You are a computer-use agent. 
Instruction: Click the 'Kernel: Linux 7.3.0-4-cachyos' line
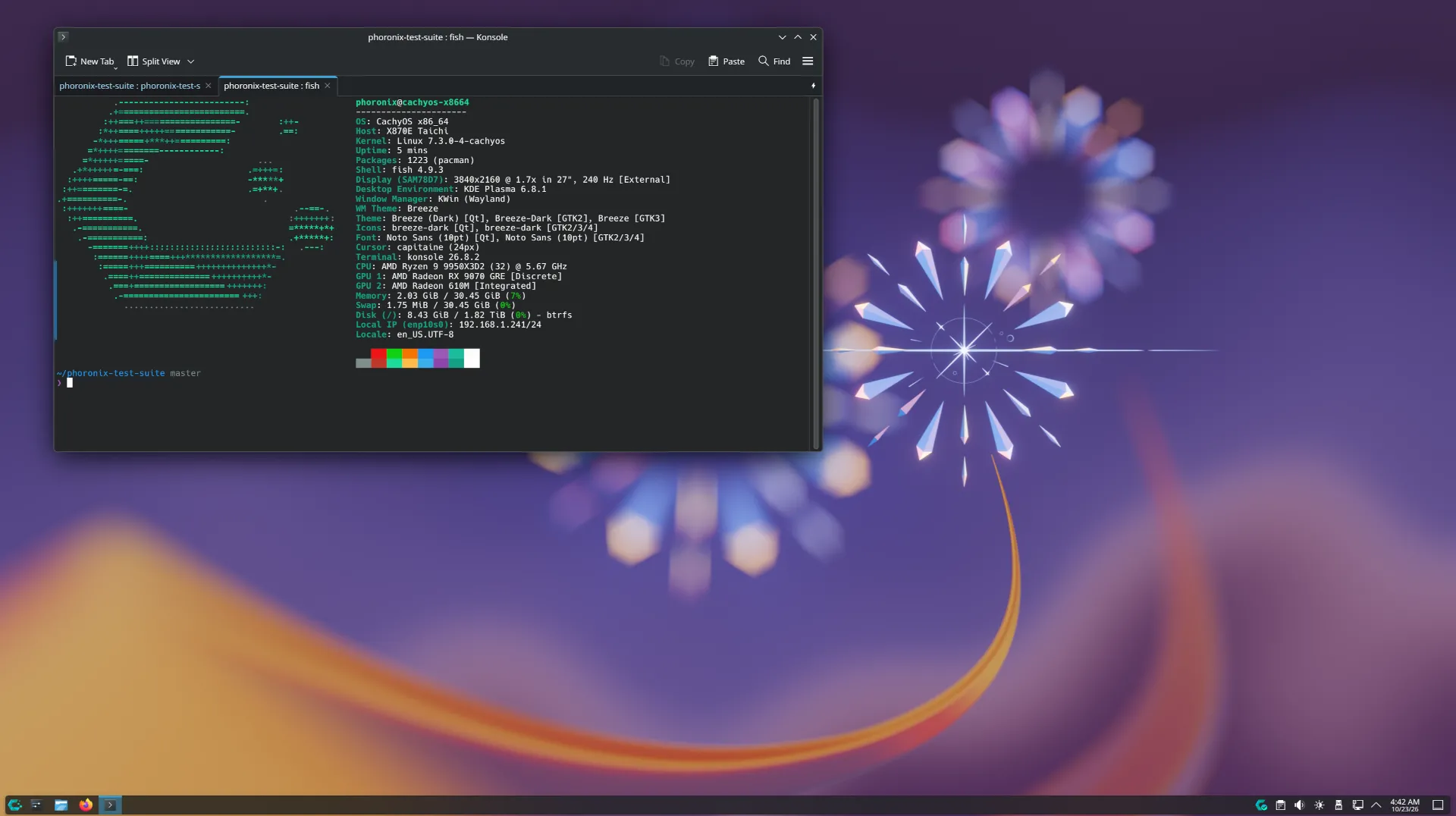point(430,141)
